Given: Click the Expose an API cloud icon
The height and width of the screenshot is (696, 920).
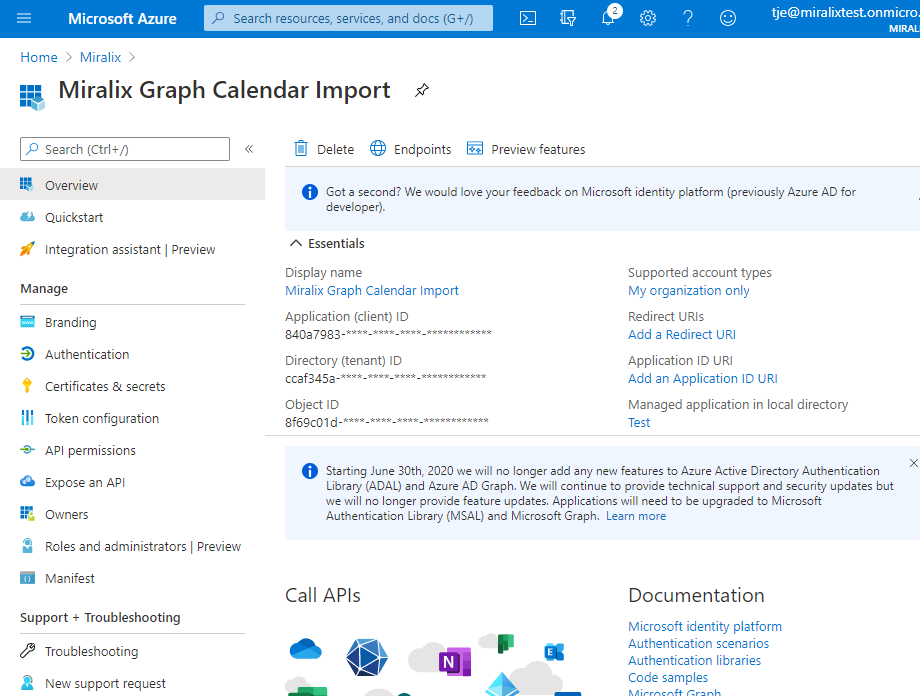Looking at the screenshot, I should (28, 481).
